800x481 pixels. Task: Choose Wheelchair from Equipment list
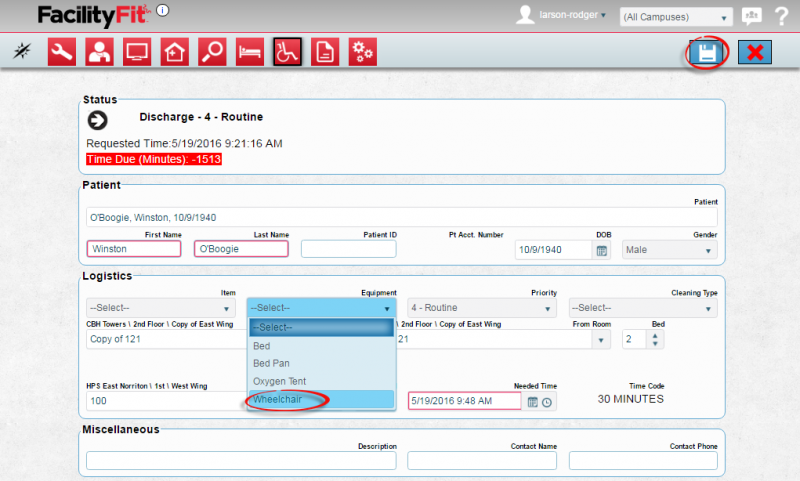coord(321,399)
